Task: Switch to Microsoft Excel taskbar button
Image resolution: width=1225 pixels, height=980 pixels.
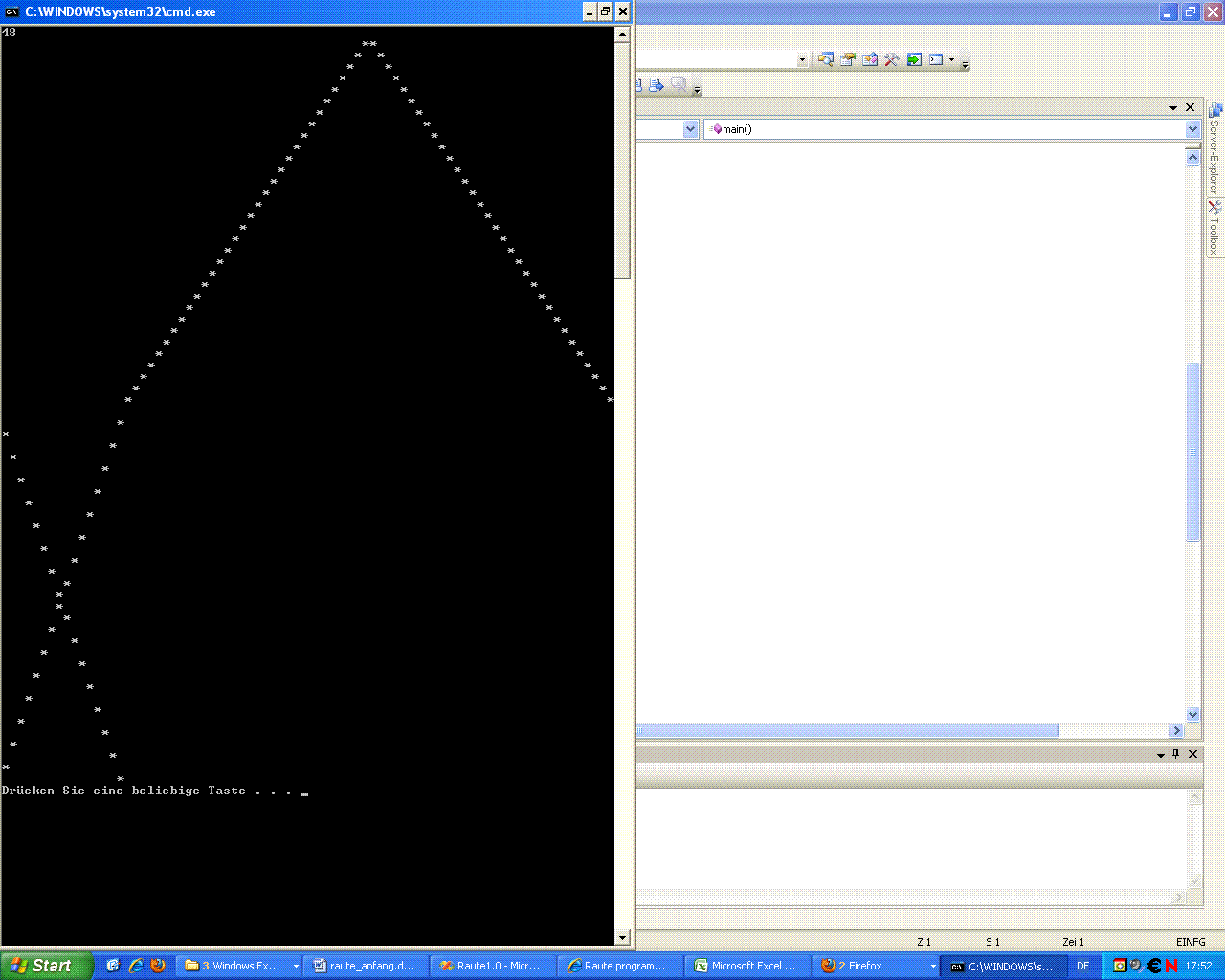Action: click(x=748, y=966)
